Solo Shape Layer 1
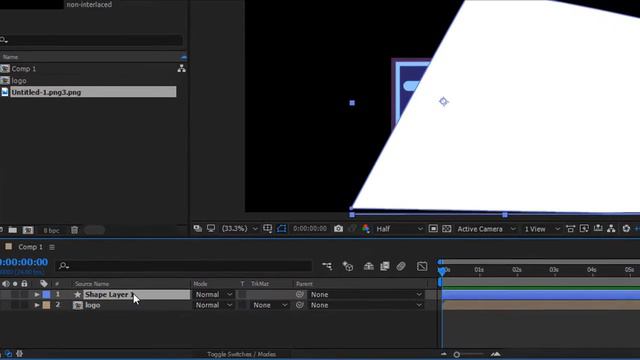640x360 pixels. 15,294
